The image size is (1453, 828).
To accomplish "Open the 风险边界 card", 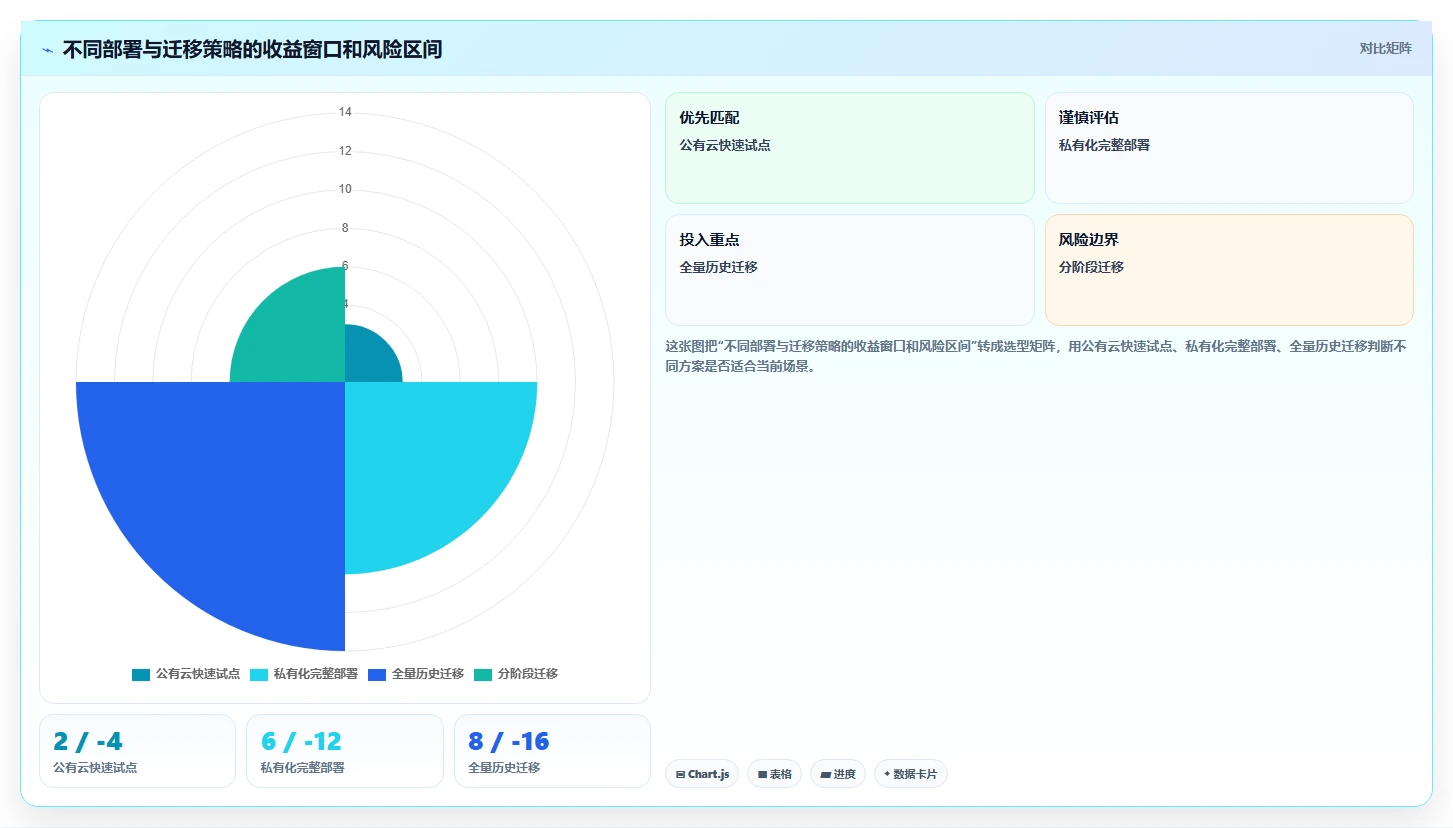I will [1229, 270].
